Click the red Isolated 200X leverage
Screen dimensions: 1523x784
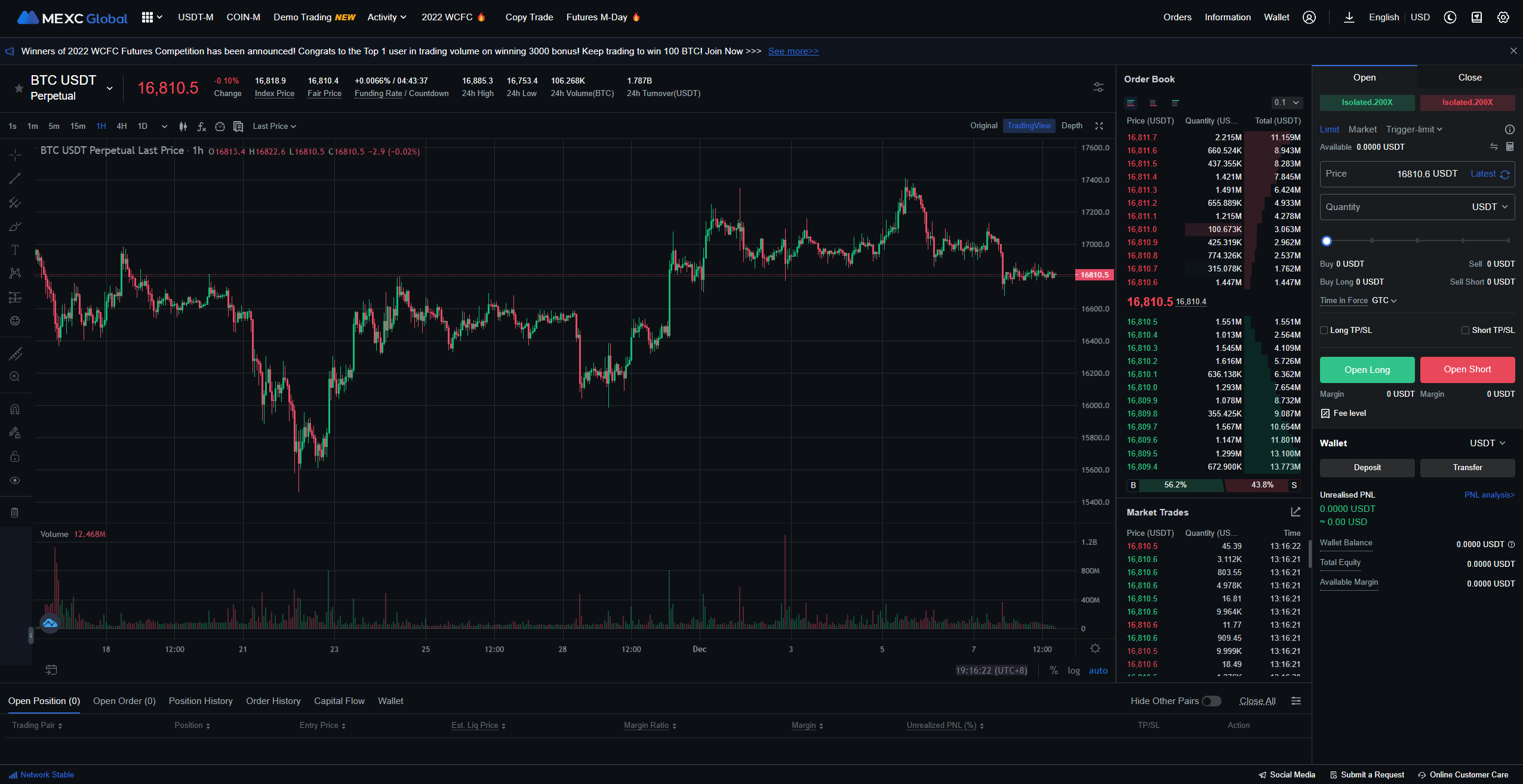1467,103
